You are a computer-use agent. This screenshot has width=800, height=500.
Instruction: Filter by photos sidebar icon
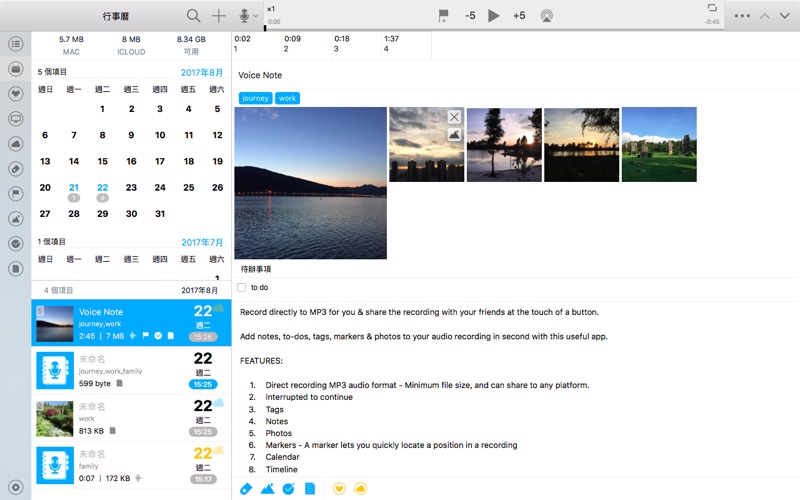pyautogui.click(x=16, y=219)
